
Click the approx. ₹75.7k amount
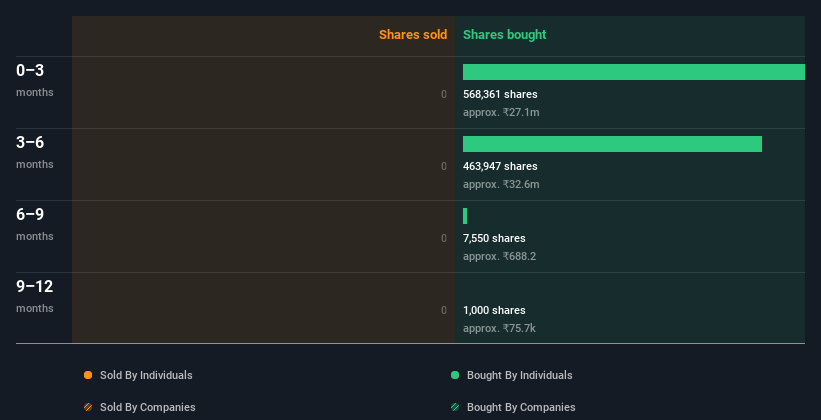[x=500, y=328]
